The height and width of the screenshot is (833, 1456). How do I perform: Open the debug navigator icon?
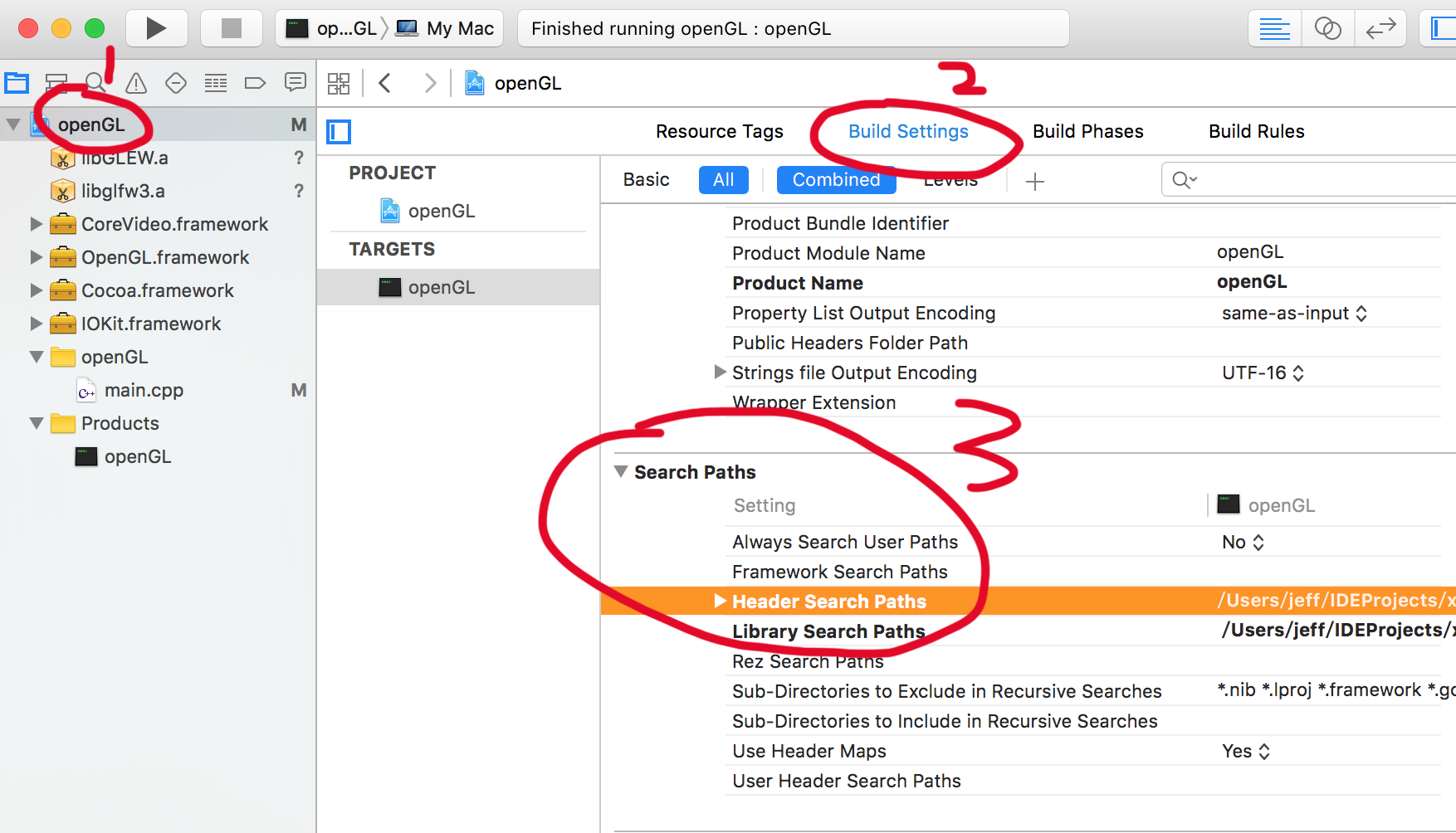pos(216,83)
